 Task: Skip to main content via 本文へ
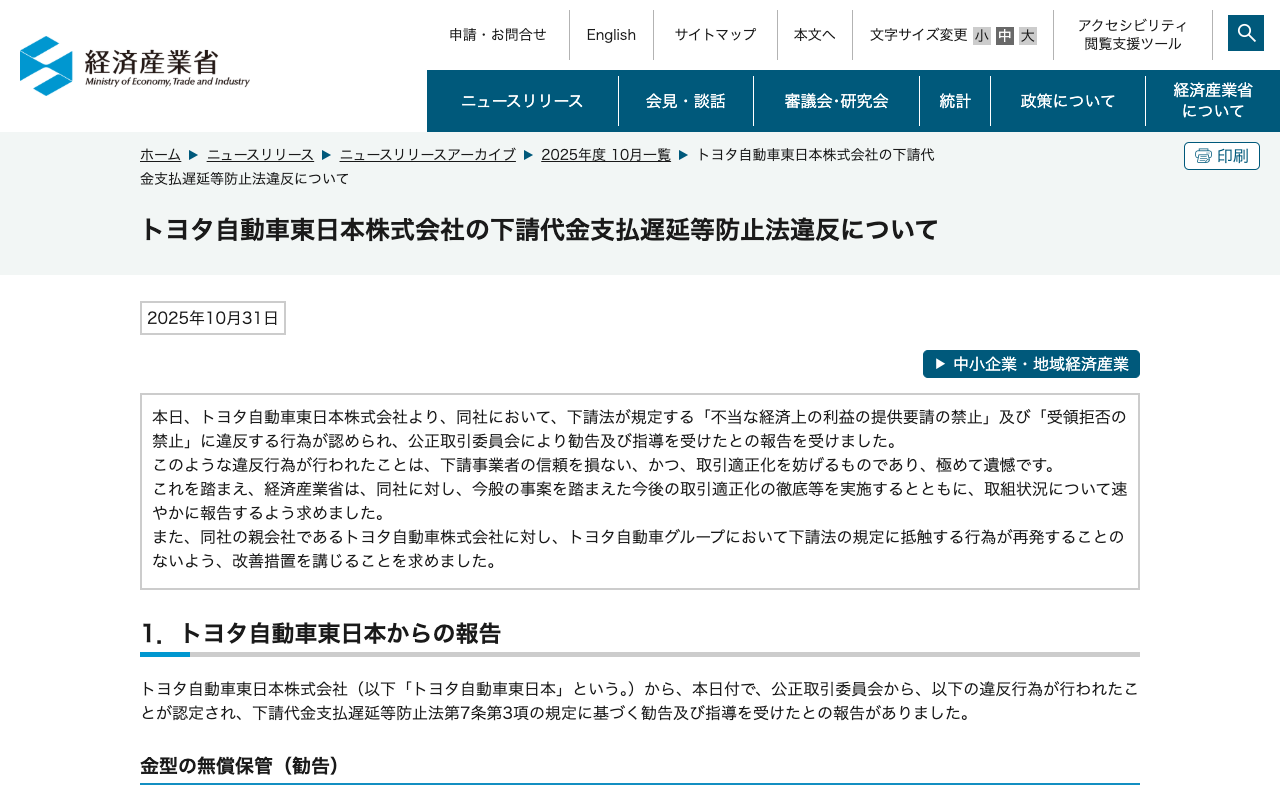tap(815, 35)
